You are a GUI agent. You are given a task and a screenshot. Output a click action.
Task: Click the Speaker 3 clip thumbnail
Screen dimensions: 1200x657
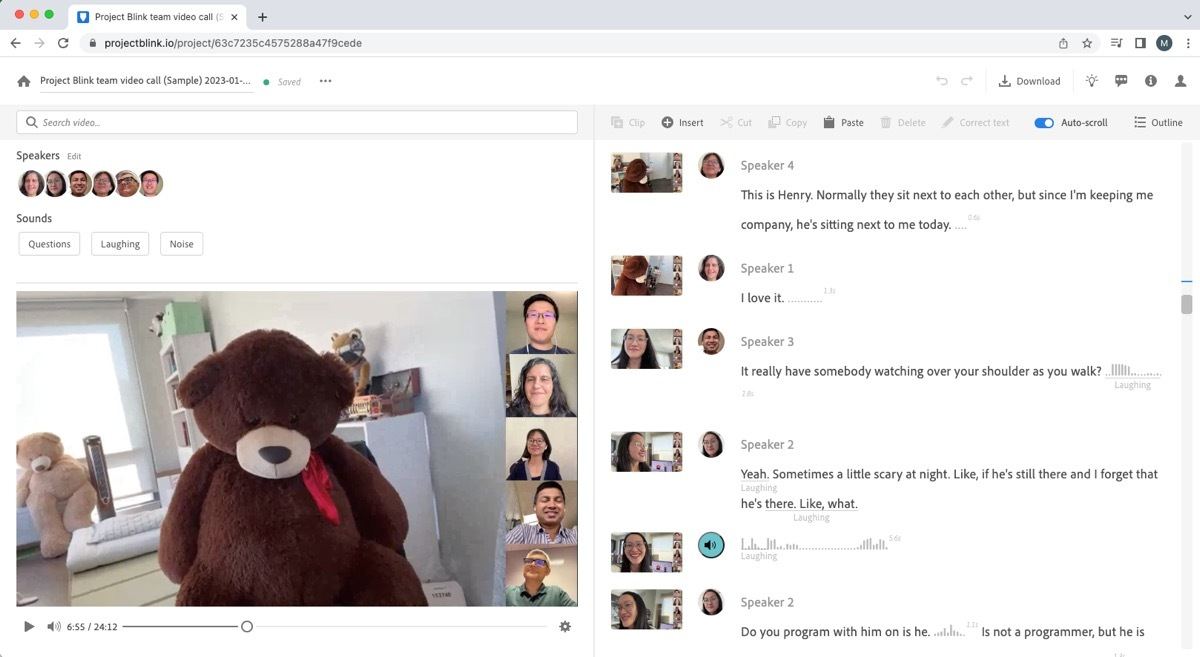pyautogui.click(x=646, y=349)
